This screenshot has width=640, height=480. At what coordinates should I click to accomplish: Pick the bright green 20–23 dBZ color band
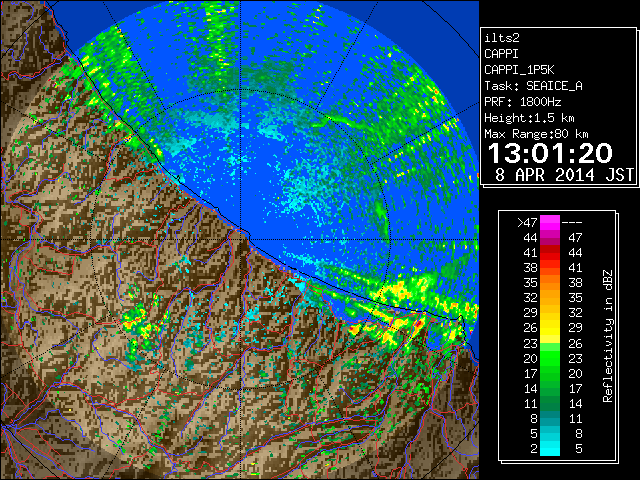[x=550, y=358]
